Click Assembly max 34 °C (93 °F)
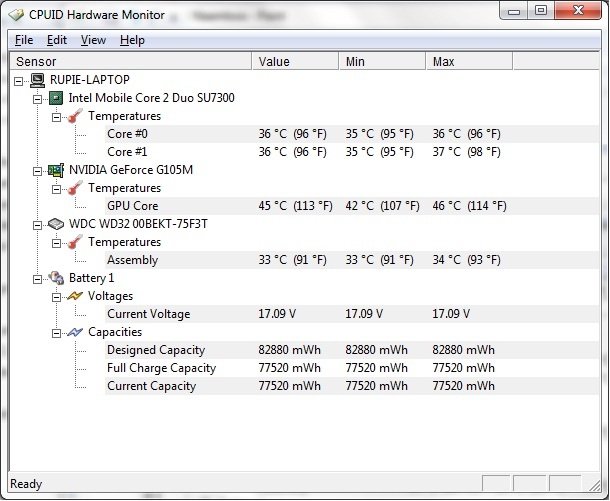 tap(466, 260)
